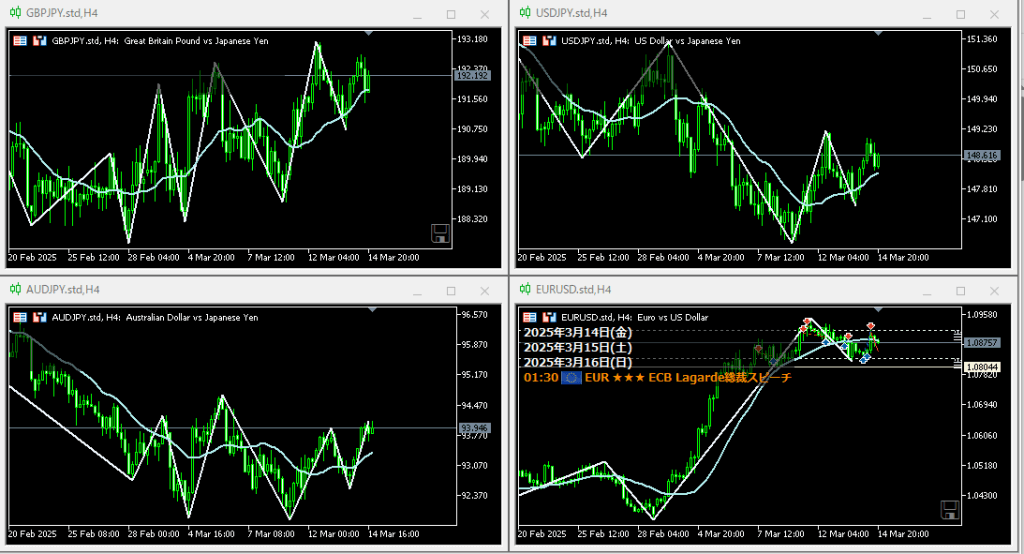This screenshot has height=554, width=1024.
Task: Click the Depth of Market icon in AUDJPY chart
Action: click(20, 317)
